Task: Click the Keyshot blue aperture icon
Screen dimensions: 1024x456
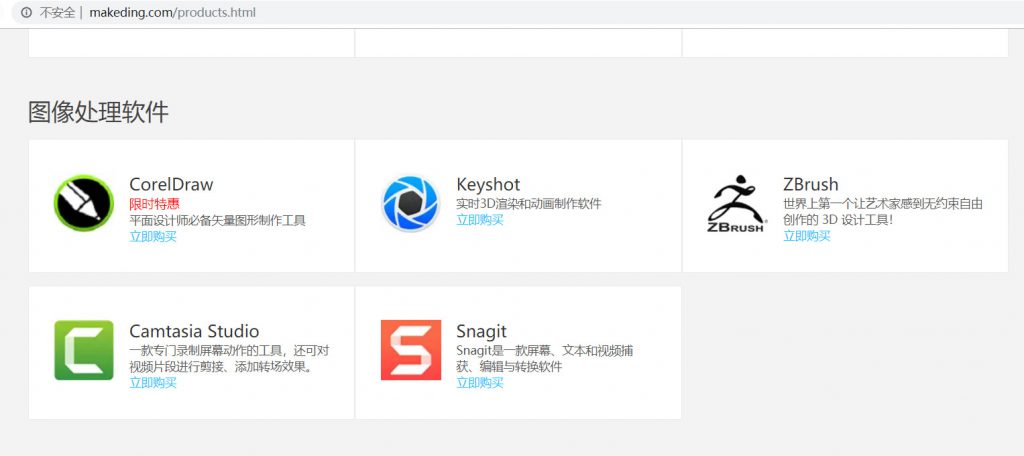Action: coord(410,204)
